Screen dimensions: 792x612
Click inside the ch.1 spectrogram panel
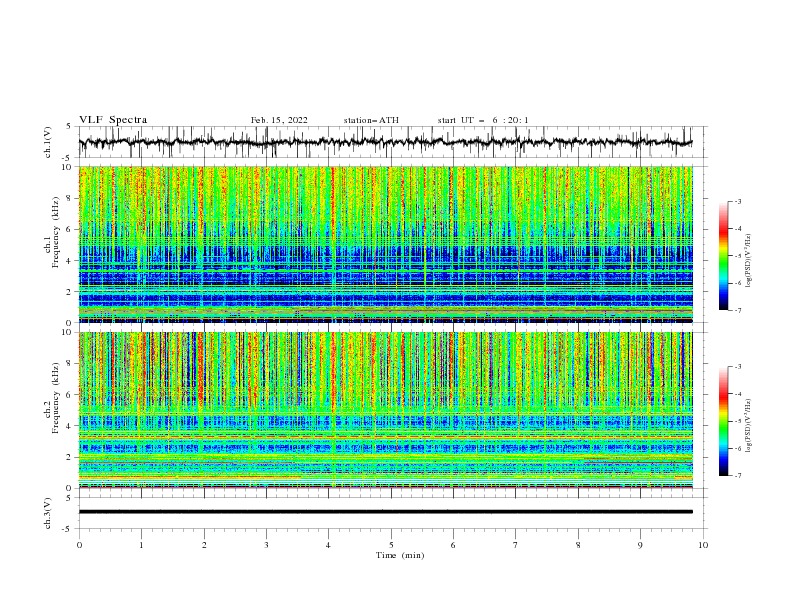click(385, 244)
